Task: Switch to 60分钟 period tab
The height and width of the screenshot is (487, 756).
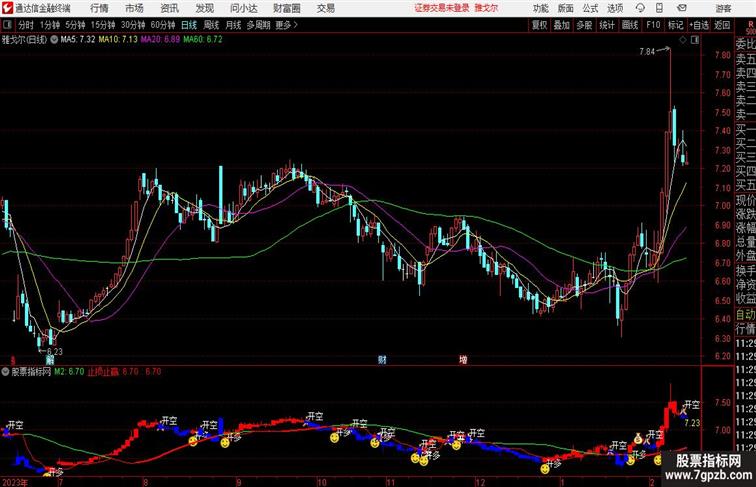Action: [163, 25]
